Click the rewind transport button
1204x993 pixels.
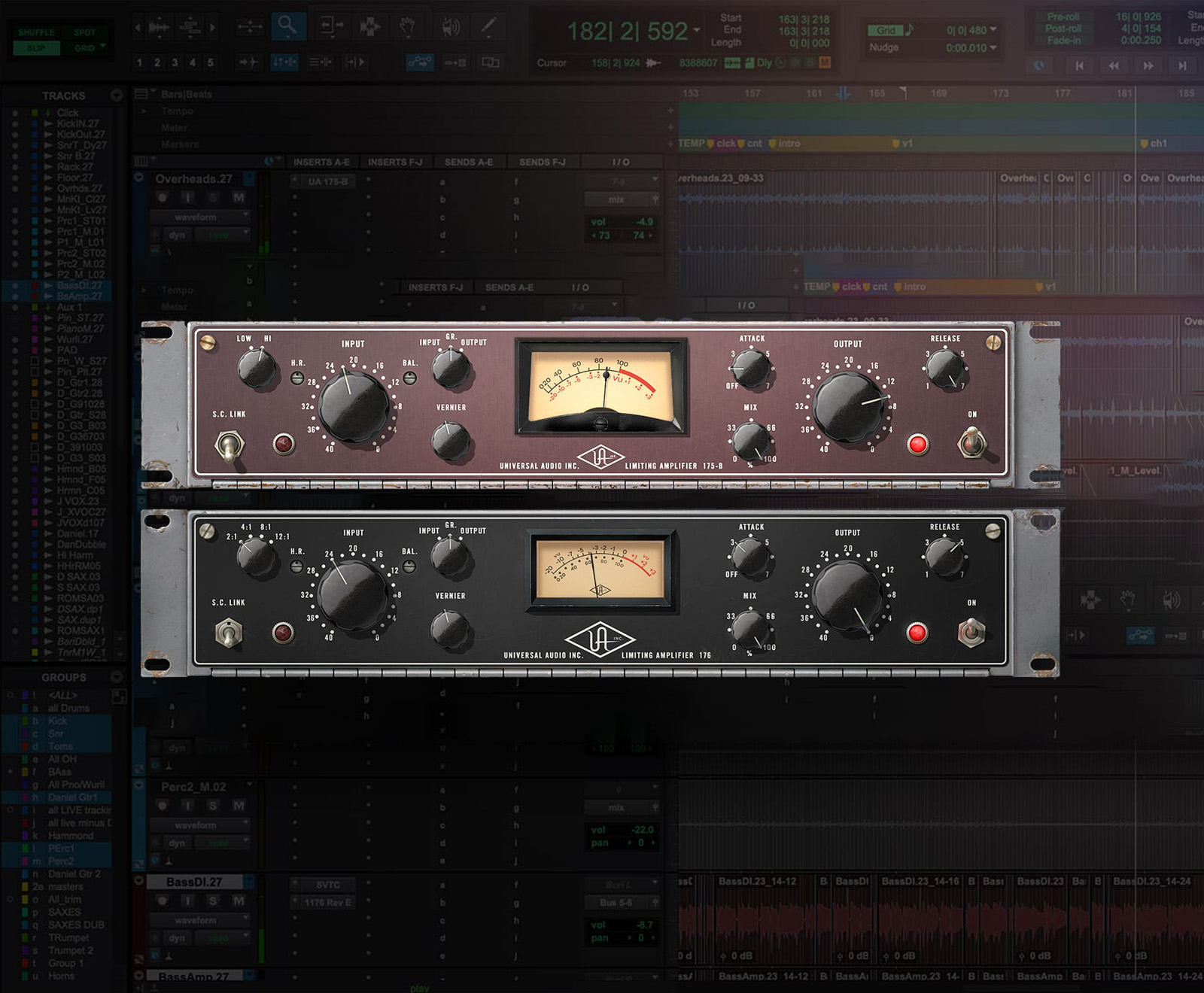1113,66
